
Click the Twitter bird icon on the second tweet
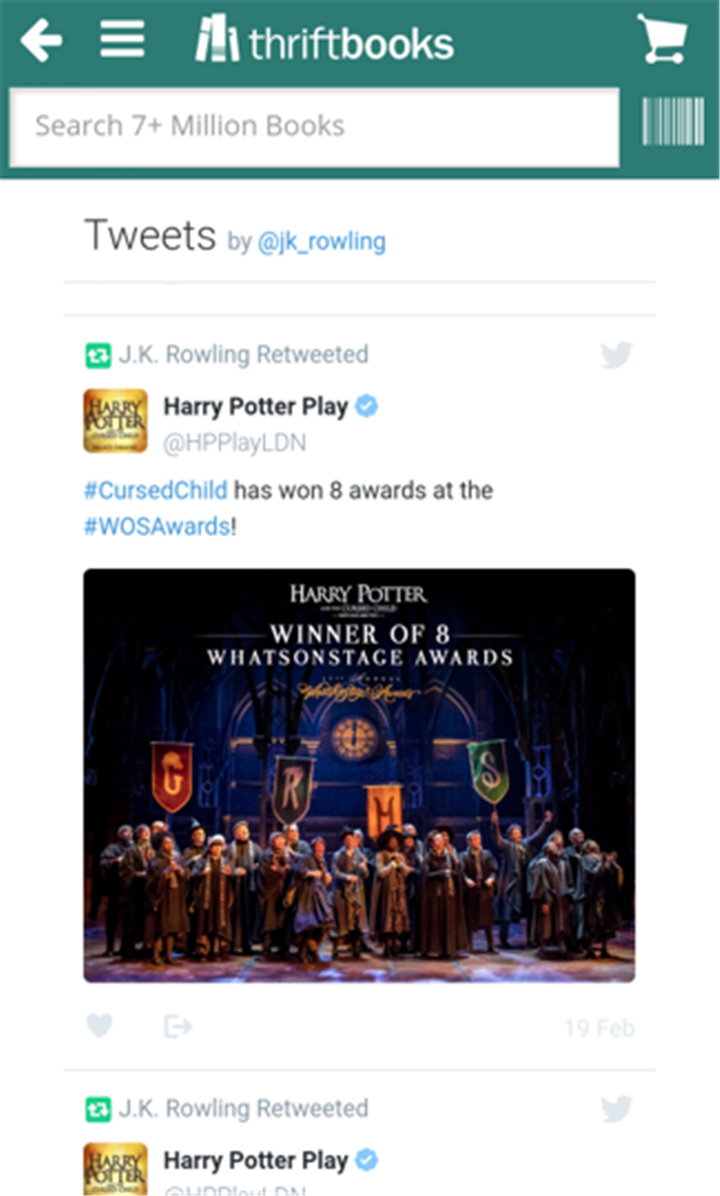(x=616, y=1108)
